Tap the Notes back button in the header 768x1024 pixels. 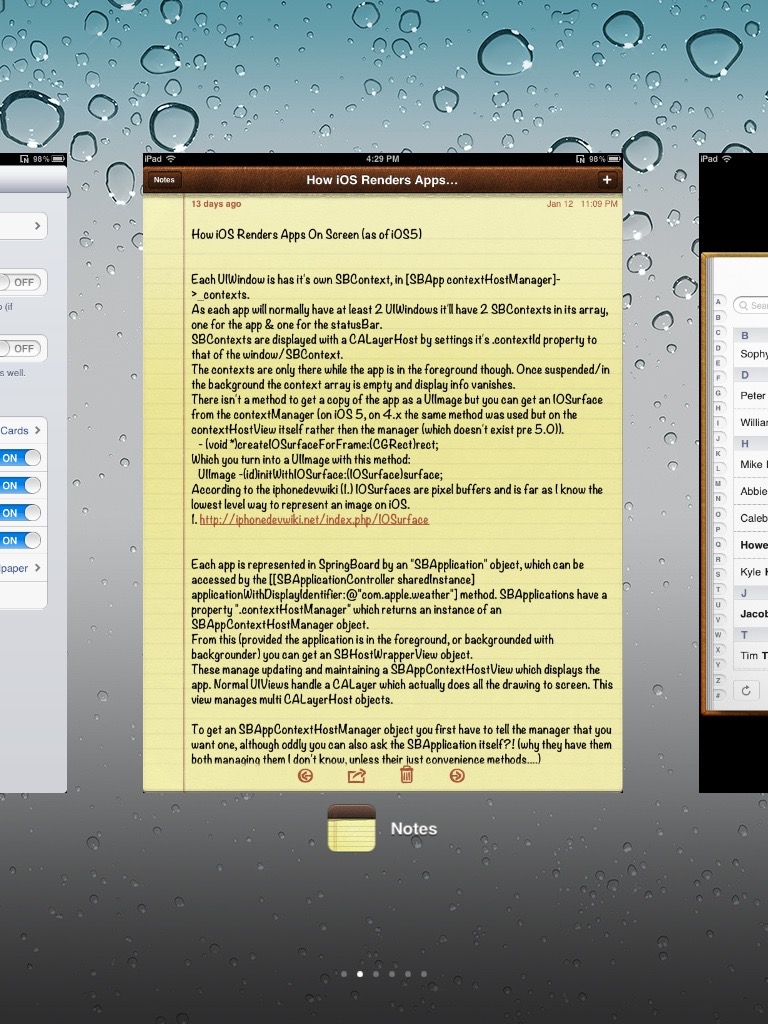click(164, 180)
